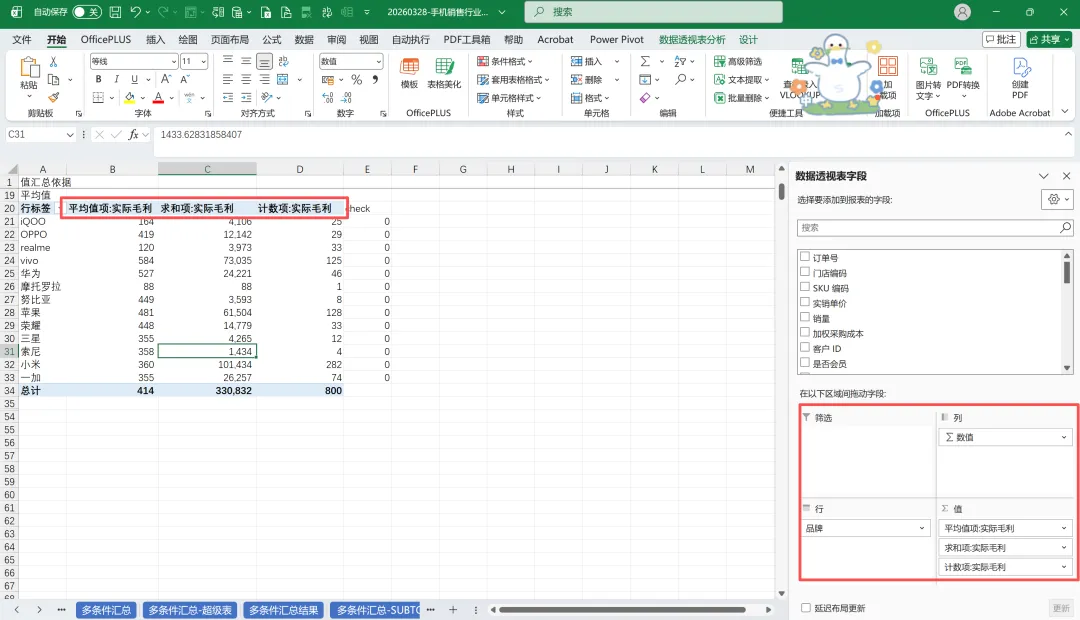Screen dimensions: 1080x620
Task: Open the 文件 File tab
Action: tap(22, 39)
